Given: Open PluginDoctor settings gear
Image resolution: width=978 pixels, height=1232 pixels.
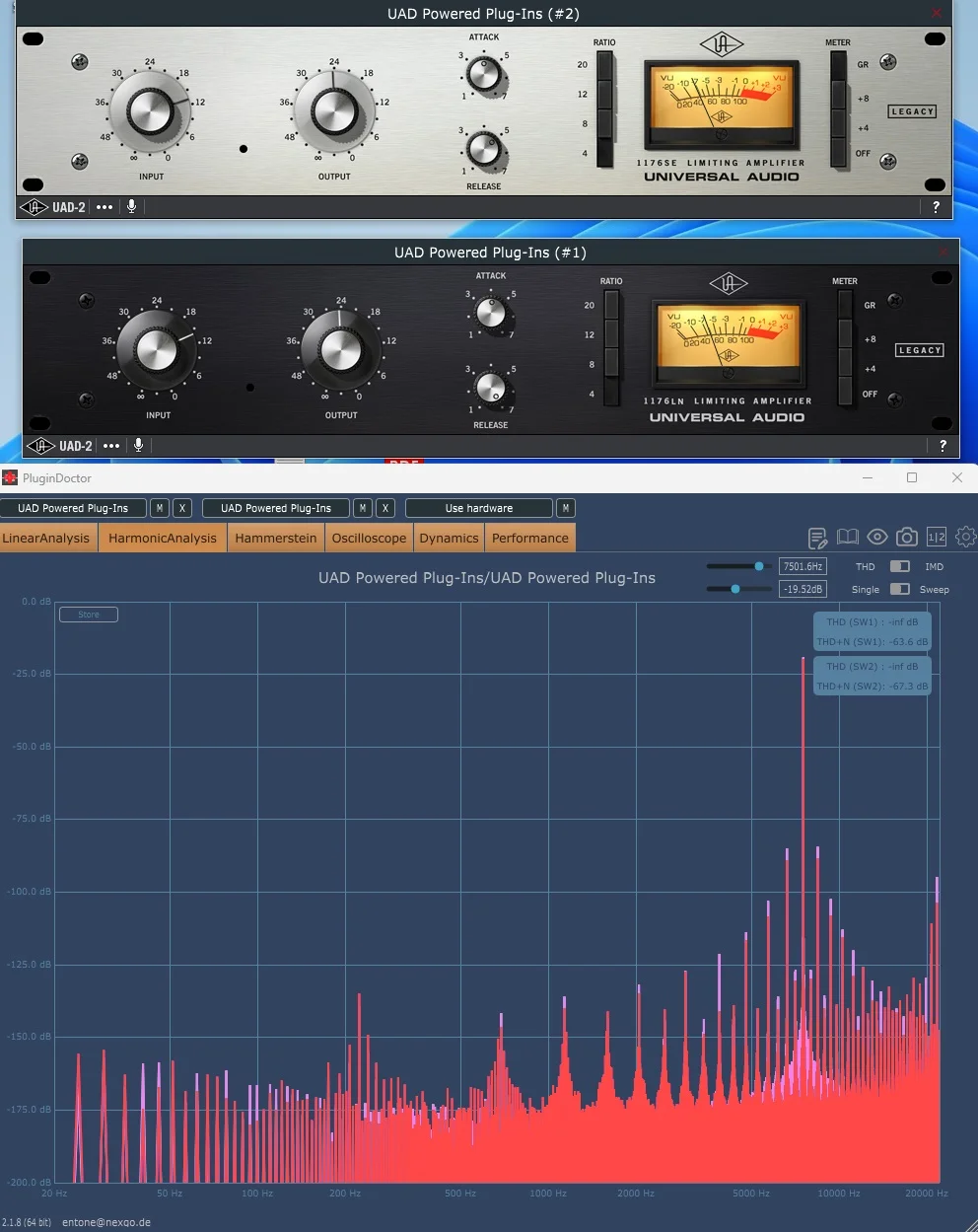Looking at the screenshot, I should 966,537.
